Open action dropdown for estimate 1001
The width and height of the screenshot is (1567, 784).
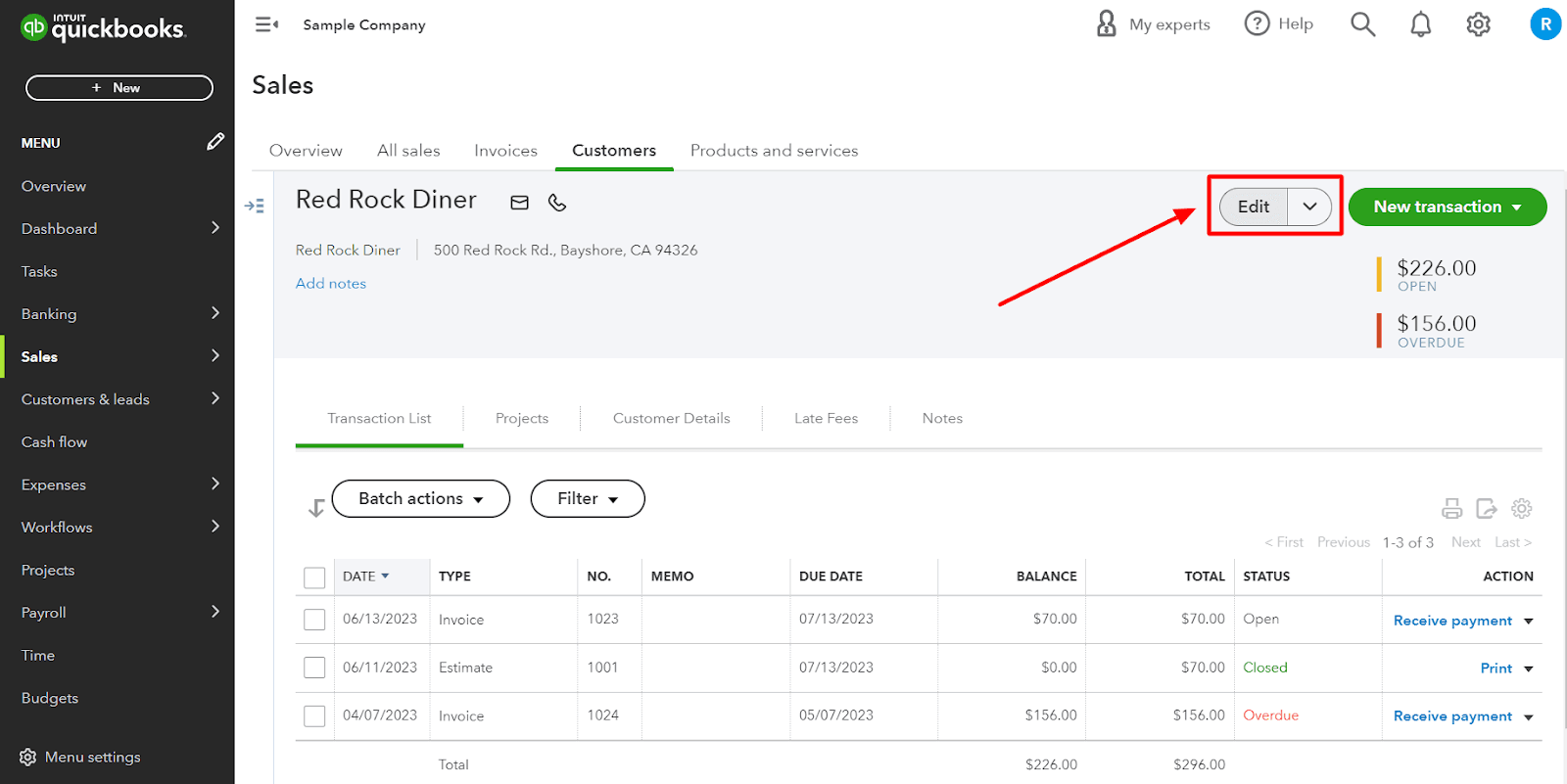click(1528, 669)
